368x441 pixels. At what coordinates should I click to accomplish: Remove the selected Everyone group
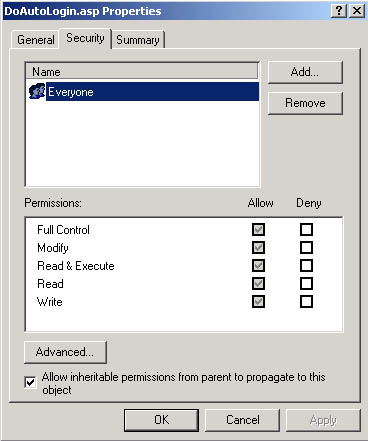(x=305, y=103)
